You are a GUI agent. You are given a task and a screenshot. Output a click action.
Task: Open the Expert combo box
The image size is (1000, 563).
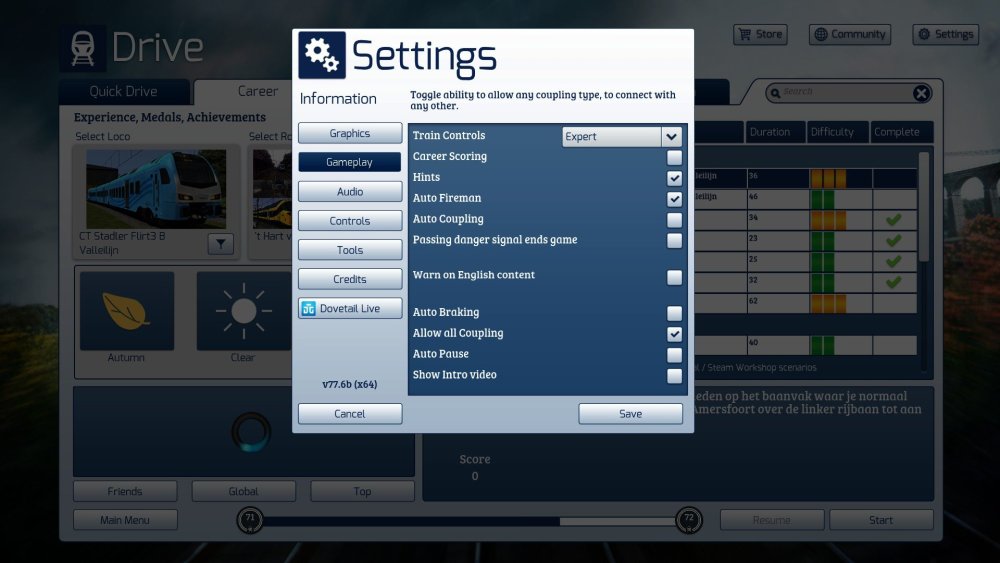point(612,136)
